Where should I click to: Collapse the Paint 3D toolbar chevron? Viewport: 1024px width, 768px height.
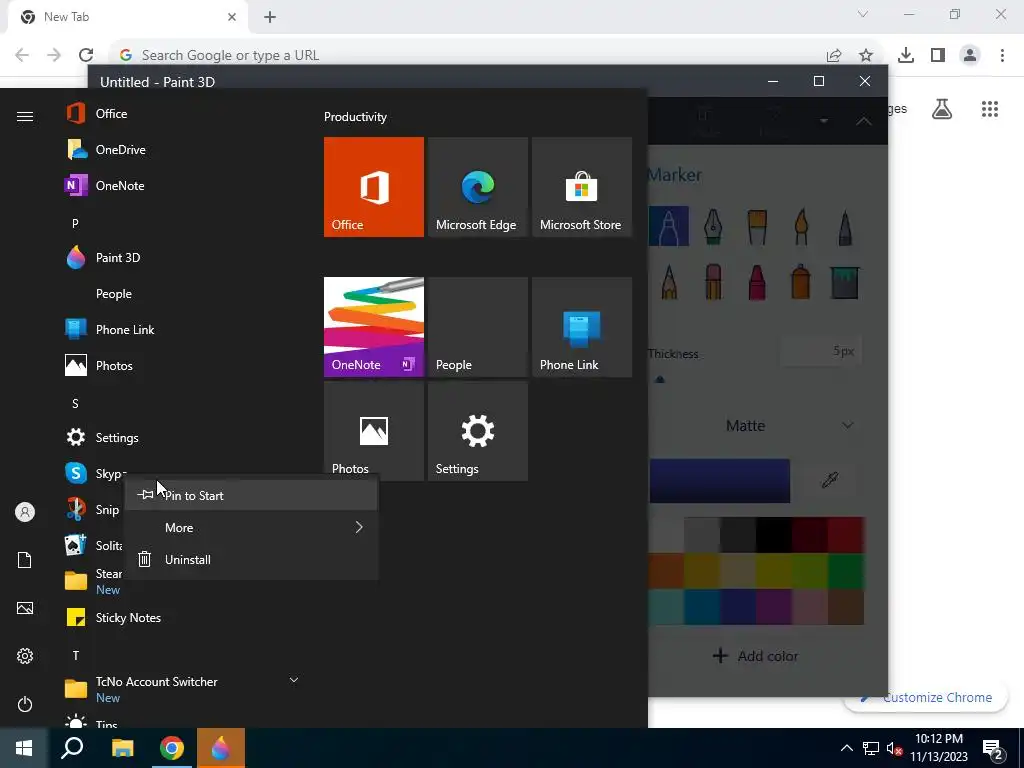863,121
